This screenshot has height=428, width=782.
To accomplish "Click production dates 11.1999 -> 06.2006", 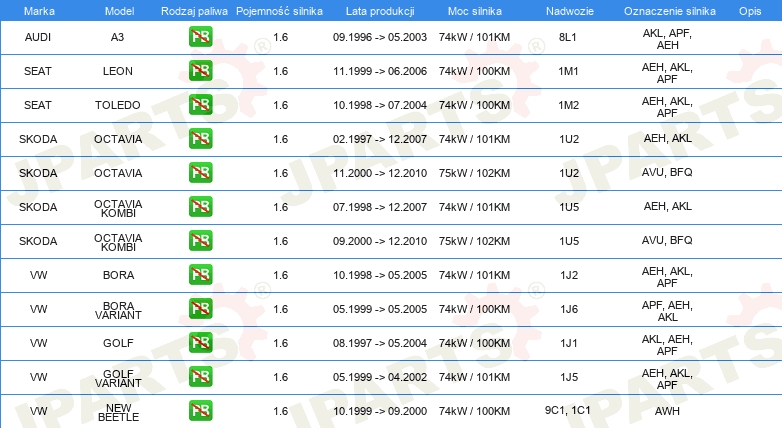I will [380, 71].
